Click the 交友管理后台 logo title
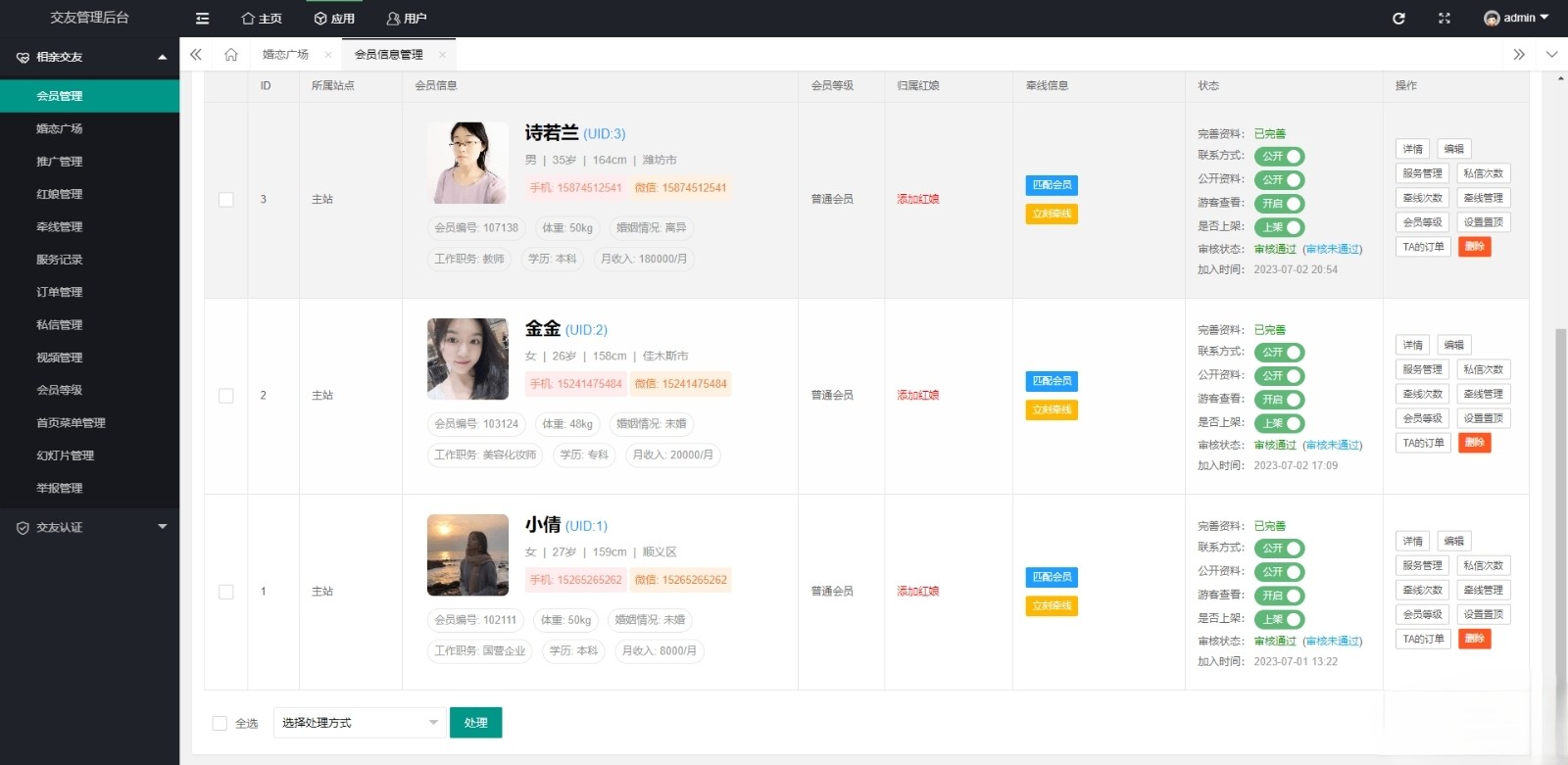 (89, 18)
